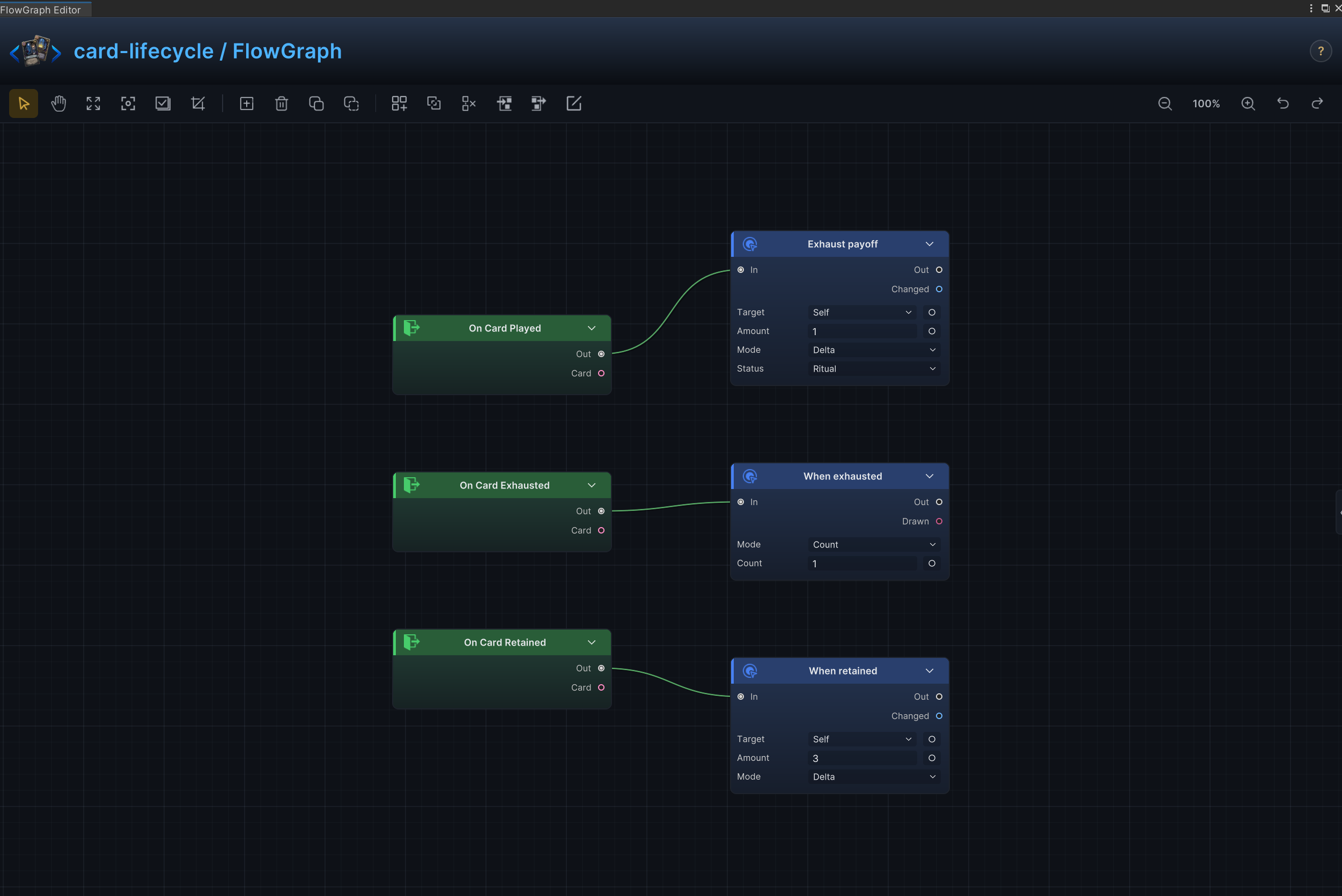Click Out port of When retained
1342x896 pixels.
(x=939, y=697)
